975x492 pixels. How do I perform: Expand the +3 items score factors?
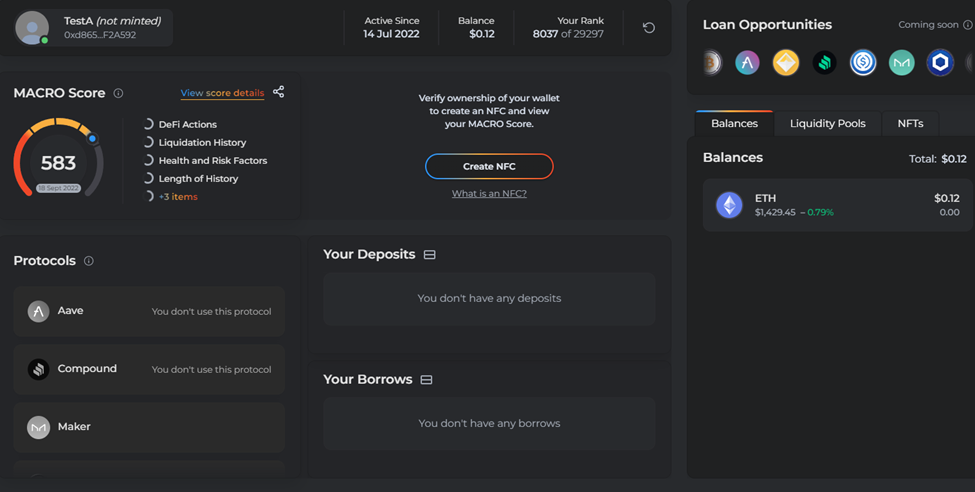[178, 197]
